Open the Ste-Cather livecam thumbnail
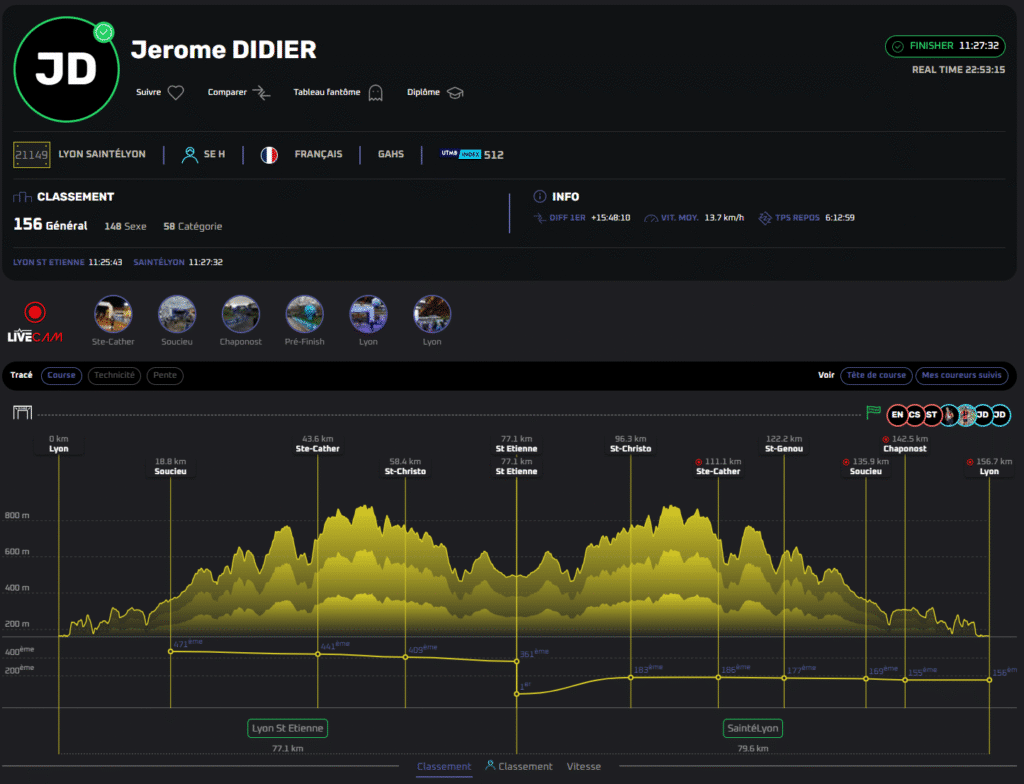The image size is (1024, 784). 113,314
